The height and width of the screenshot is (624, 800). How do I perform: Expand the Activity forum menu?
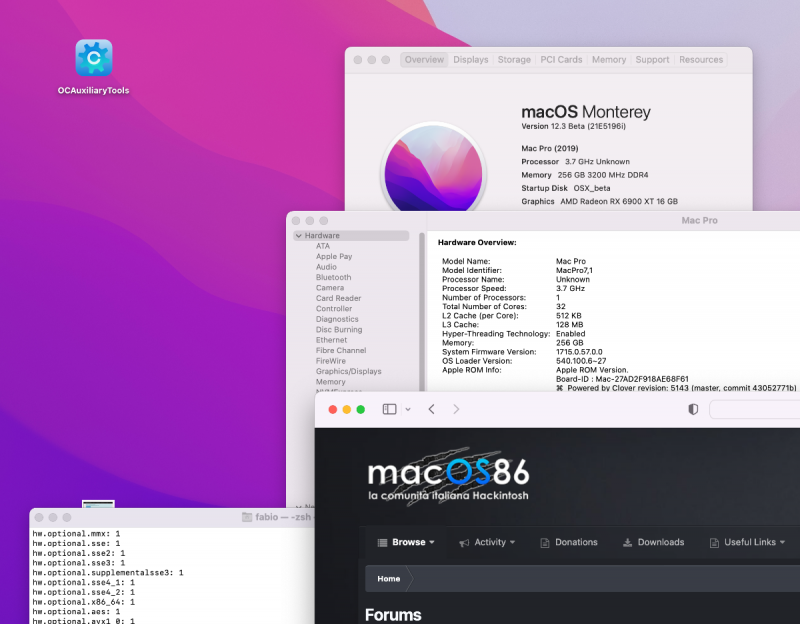pos(488,542)
